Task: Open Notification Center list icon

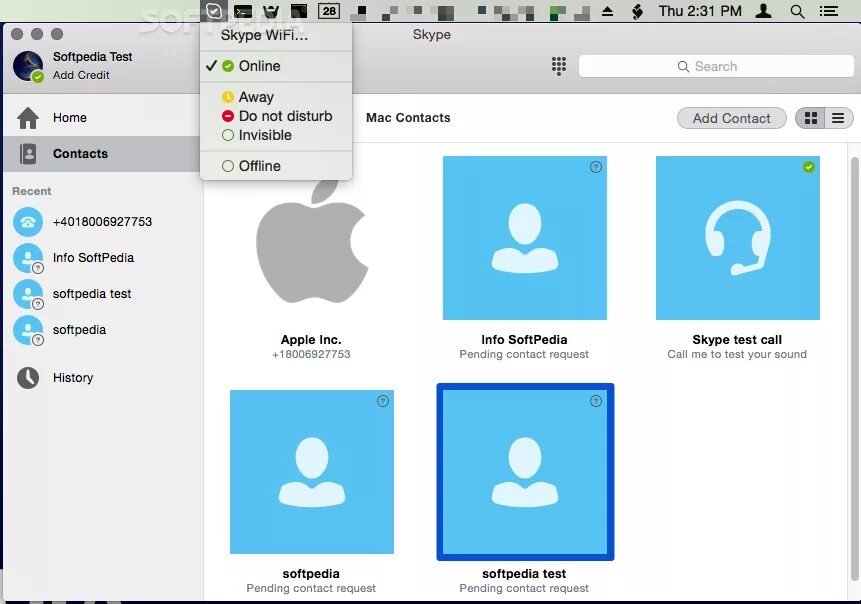Action: [x=829, y=11]
